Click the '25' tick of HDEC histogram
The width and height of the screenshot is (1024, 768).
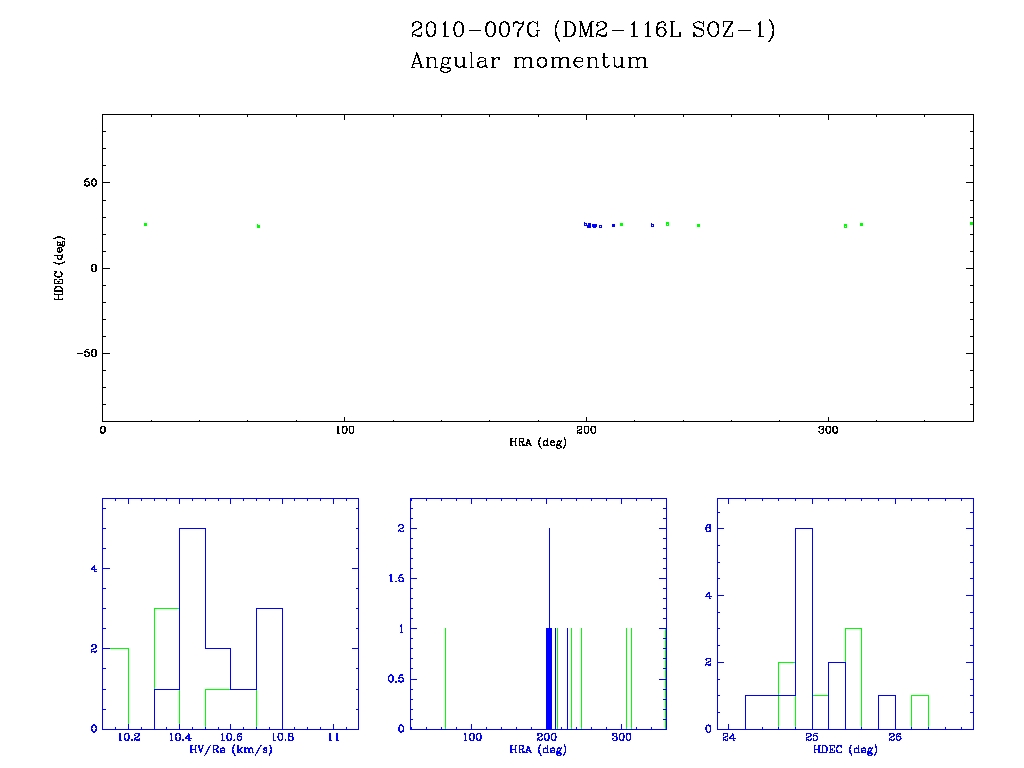(812, 737)
